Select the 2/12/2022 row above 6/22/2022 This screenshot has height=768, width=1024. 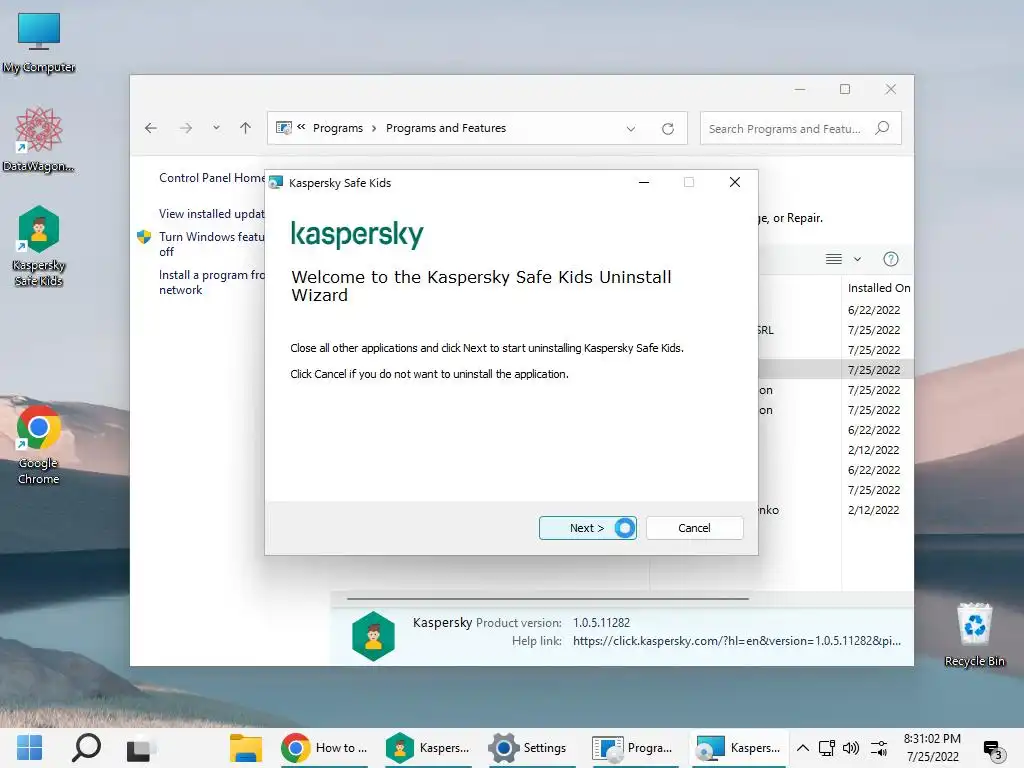(x=874, y=450)
